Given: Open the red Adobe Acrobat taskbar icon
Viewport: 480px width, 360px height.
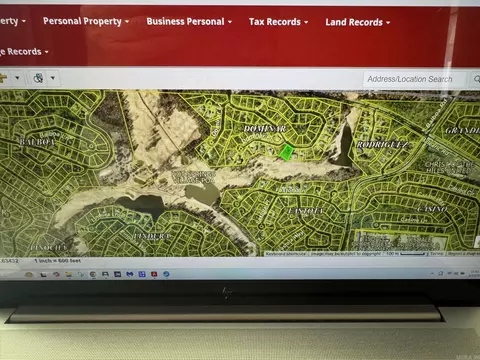Looking at the screenshot, I should (154, 274).
